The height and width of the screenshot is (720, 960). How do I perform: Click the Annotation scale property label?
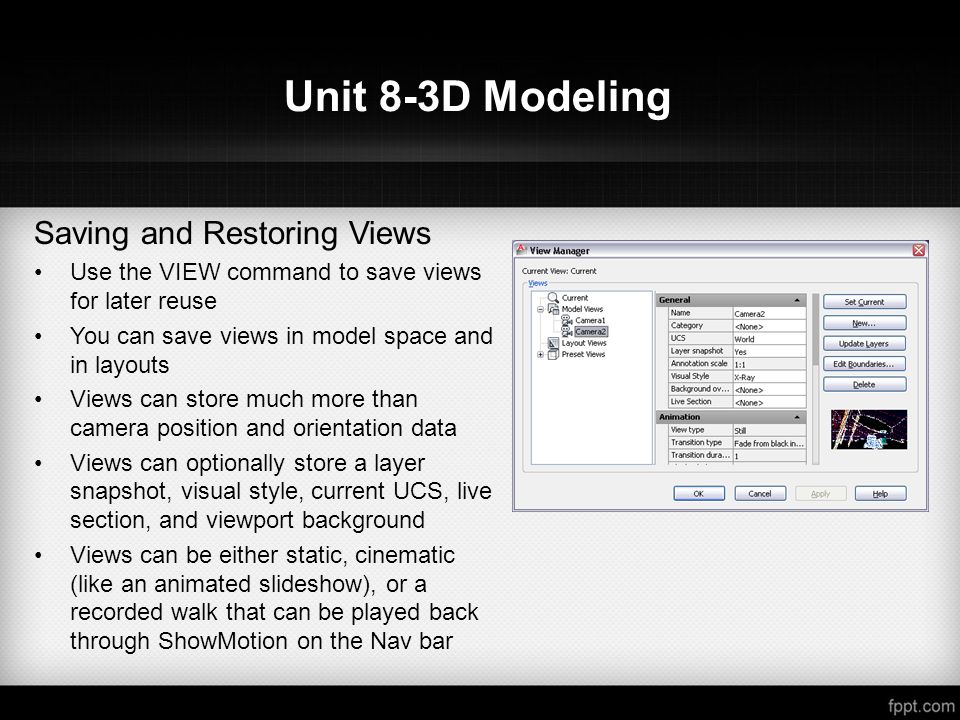(x=699, y=364)
